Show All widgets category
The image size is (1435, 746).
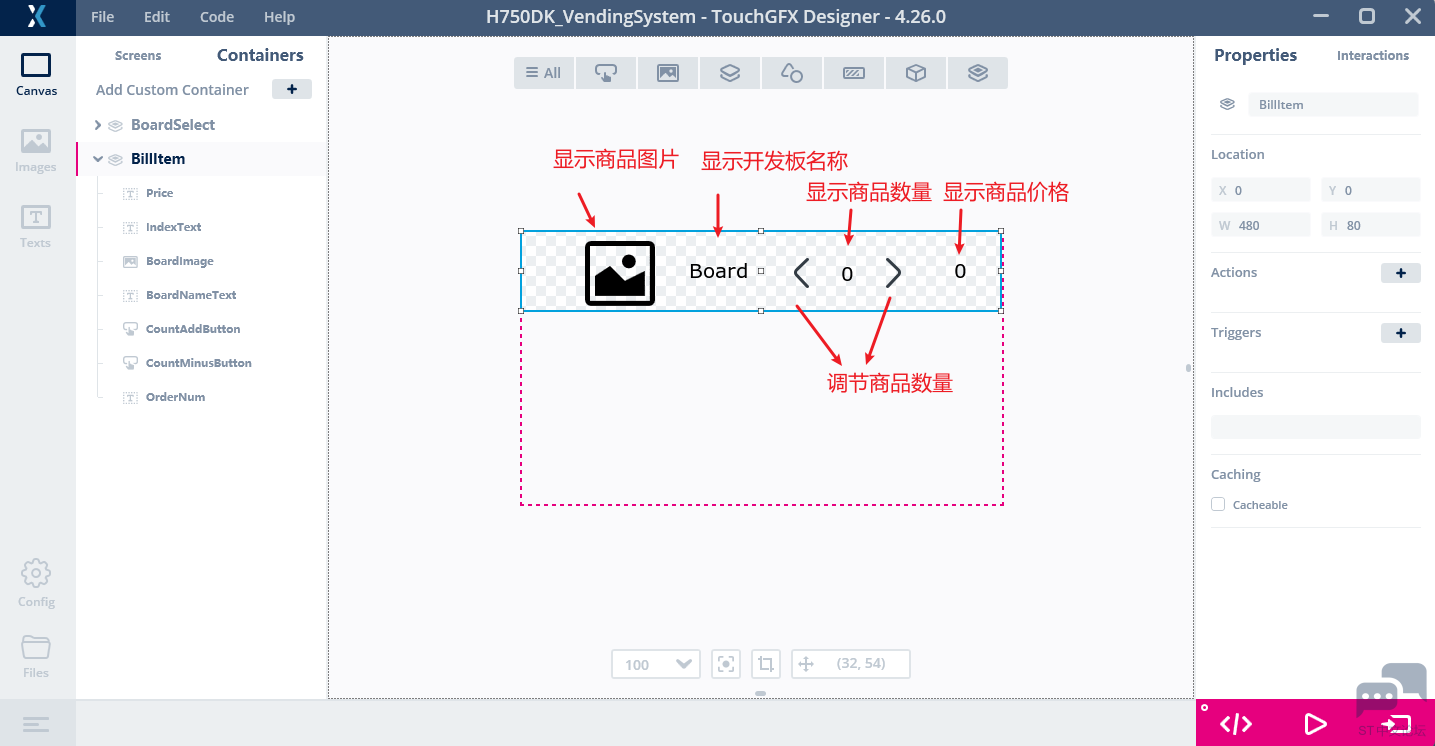click(x=544, y=73)
